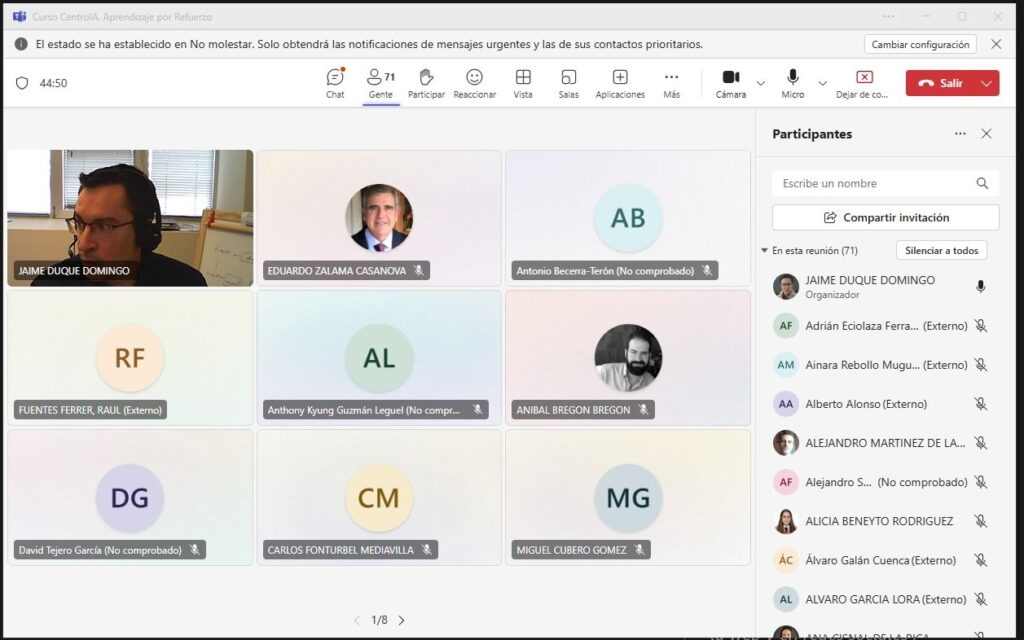Click muted mic icon for Alejandro S... (No comprobado)
This screenshot has width=1024, height=640.
pyautogui.click(x=980, y=483)
